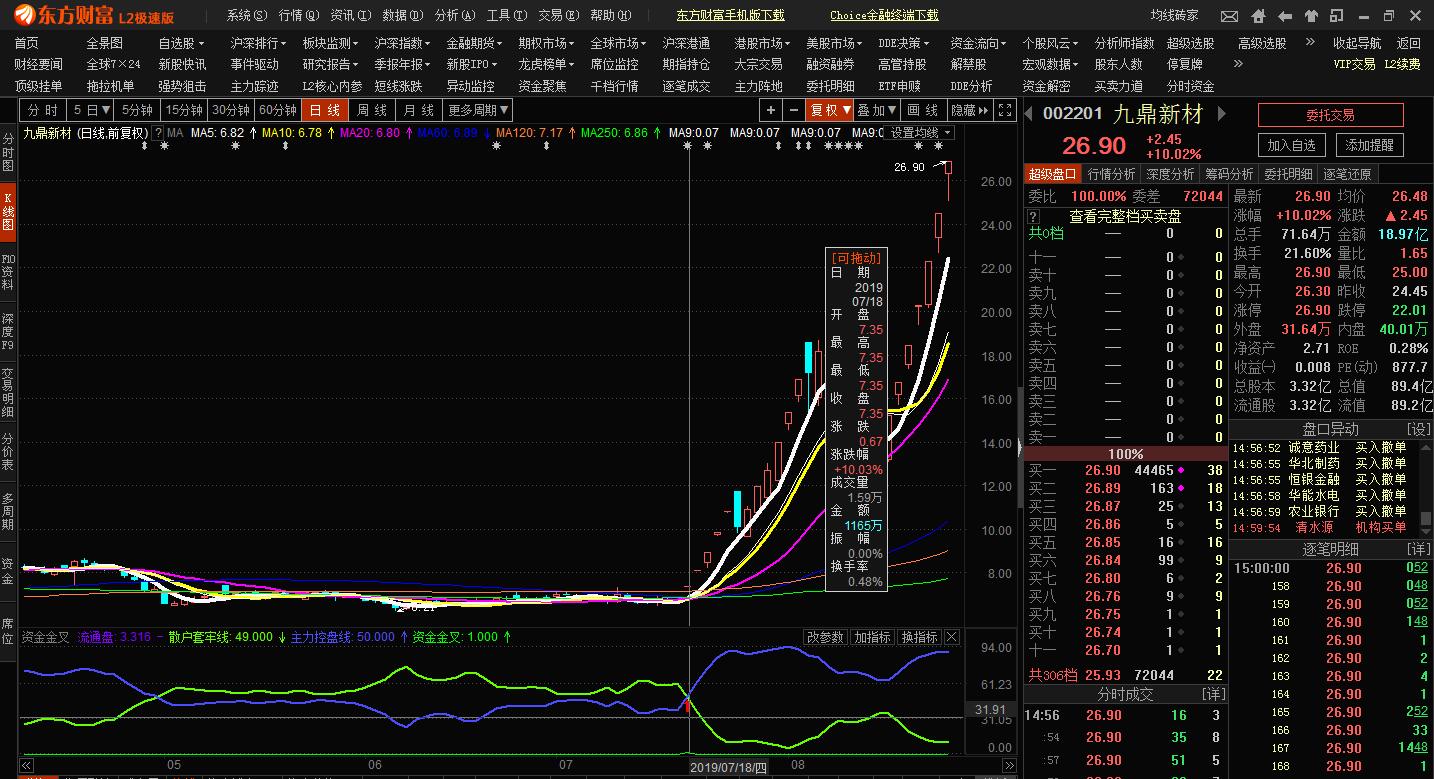Open the 分析(A) menu
This screenshot has height=779, width=1434.
click(x=455, y=15)
